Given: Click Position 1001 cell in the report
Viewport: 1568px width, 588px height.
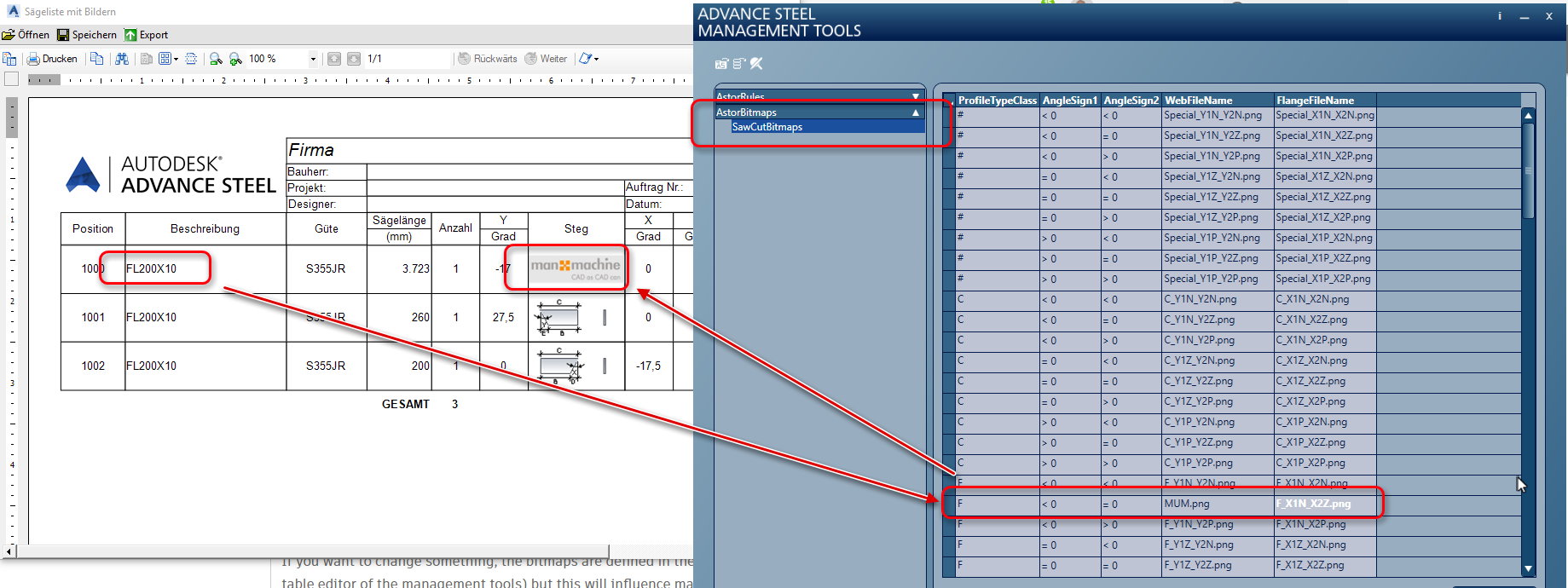Looking at the screenshot, I should (x=93, y=318).
